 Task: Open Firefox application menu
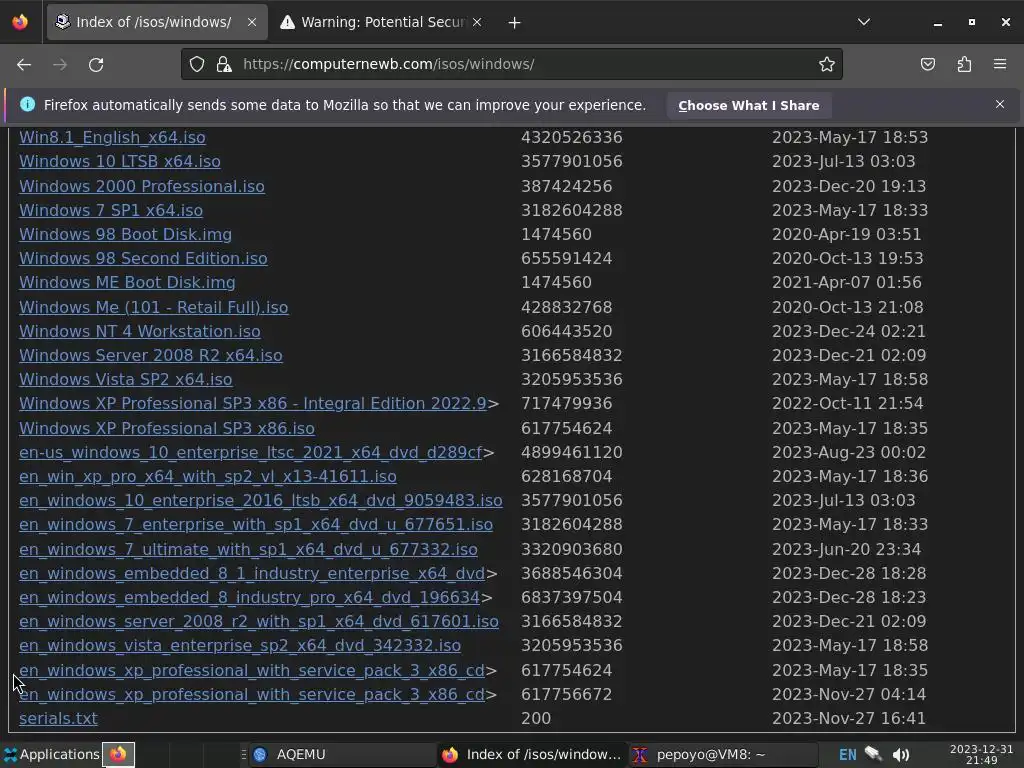tap(1000, 64)
